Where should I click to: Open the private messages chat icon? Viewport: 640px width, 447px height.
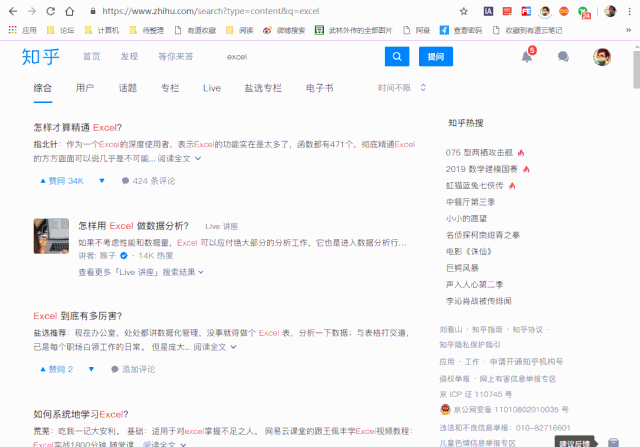point(563,58)
